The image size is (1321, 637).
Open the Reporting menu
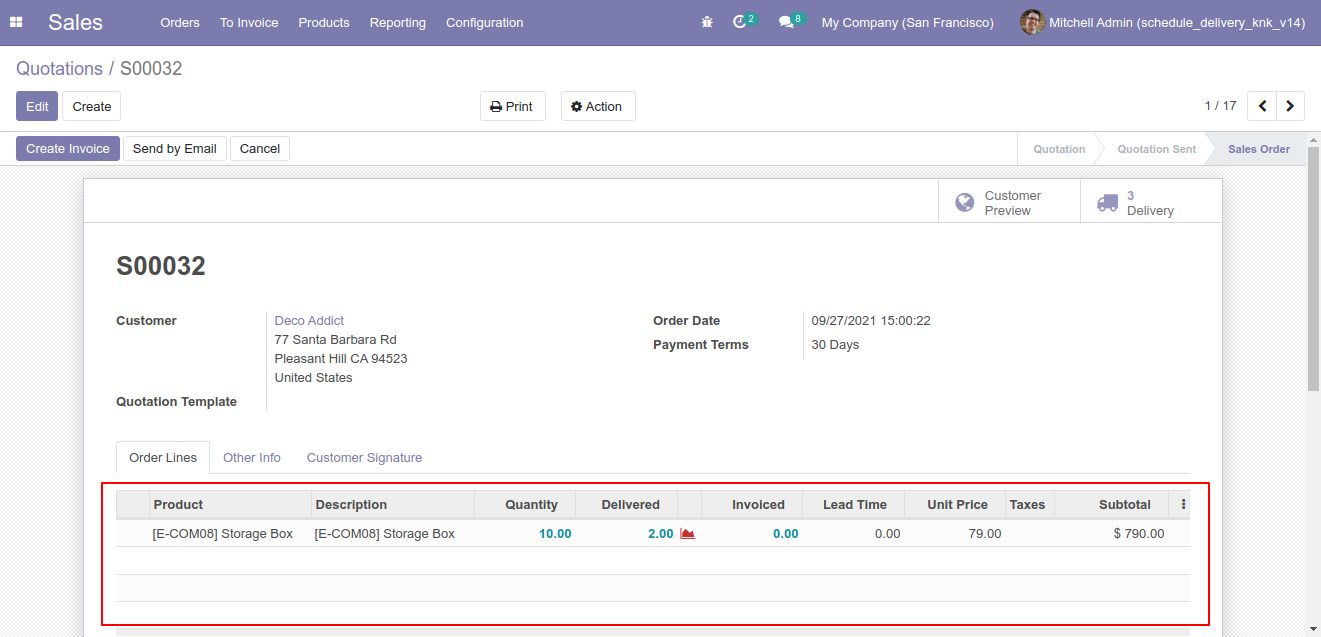point(398,22)
